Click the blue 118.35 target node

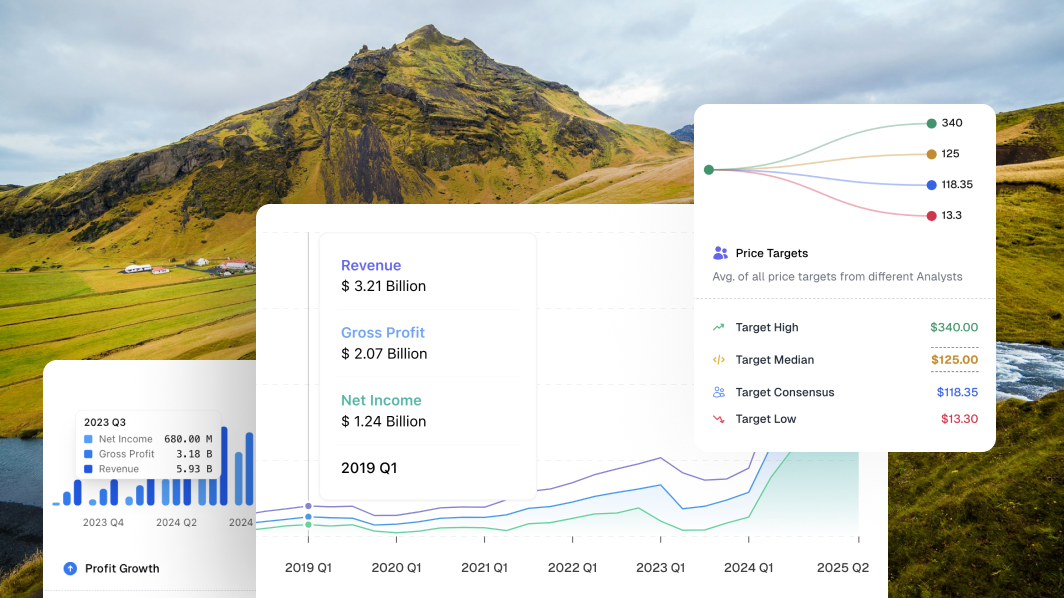tap(931, 185)
